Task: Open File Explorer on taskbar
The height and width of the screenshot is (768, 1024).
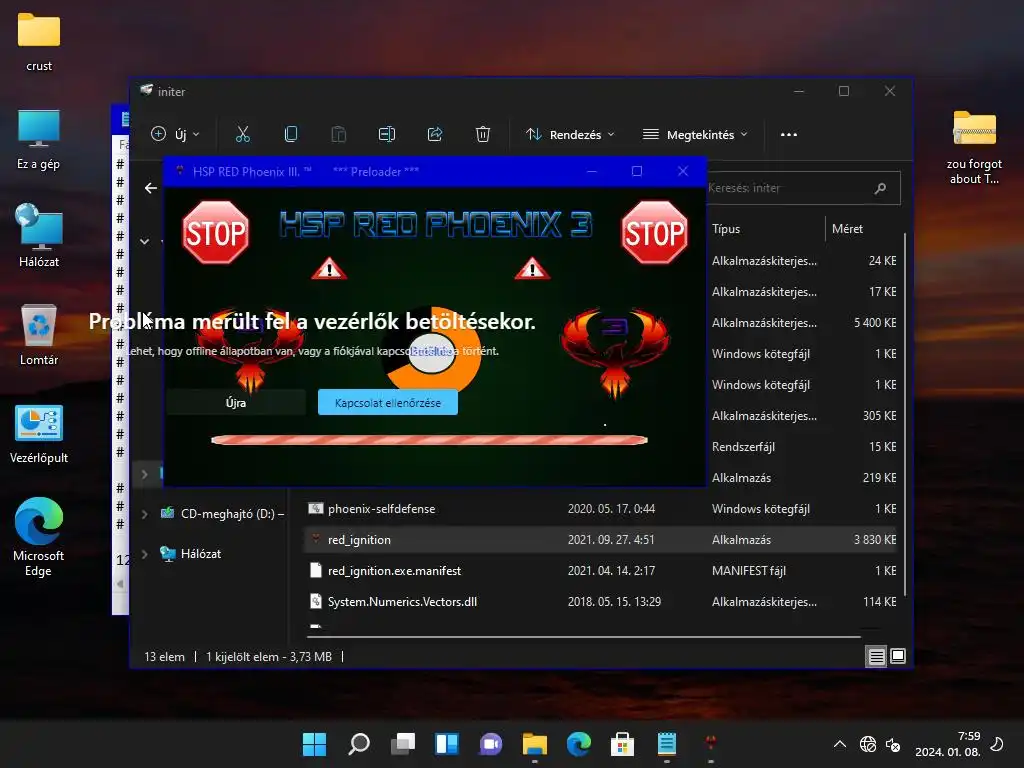Action: coord(535,744)
